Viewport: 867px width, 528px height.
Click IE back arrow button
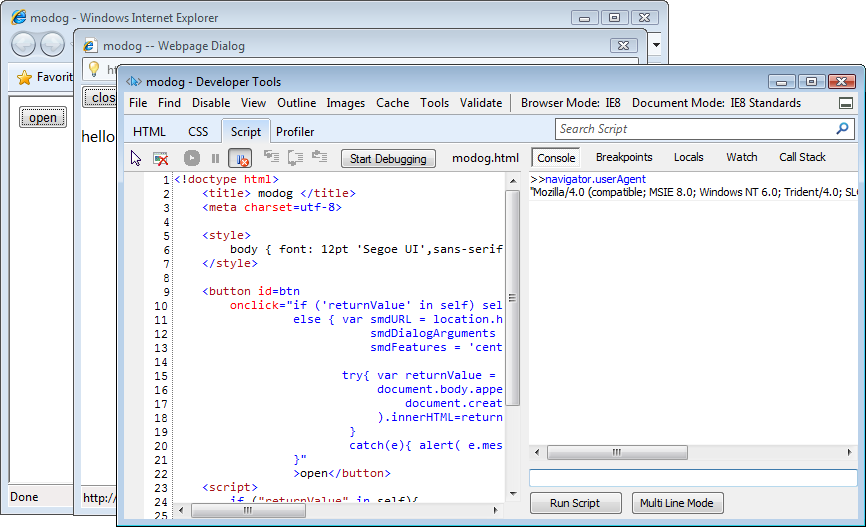(x=23, y=45)
